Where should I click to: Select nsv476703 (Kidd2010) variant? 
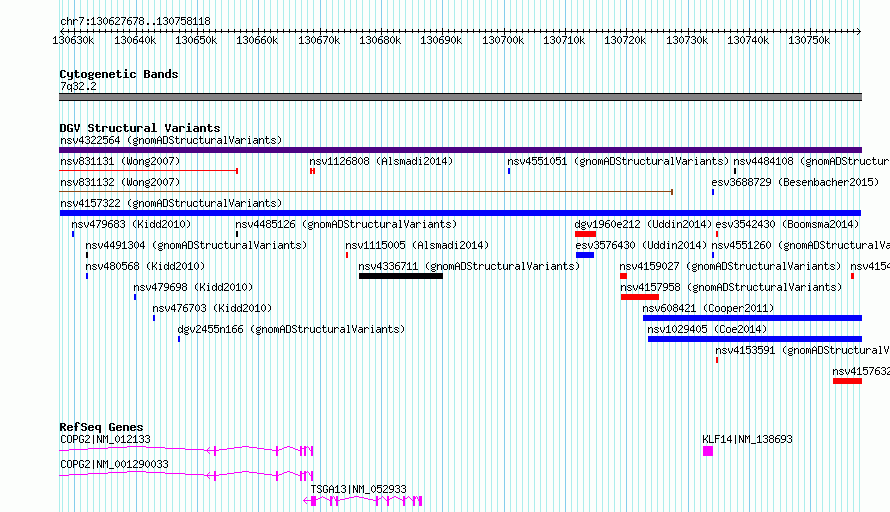click(x=212, y=308)
